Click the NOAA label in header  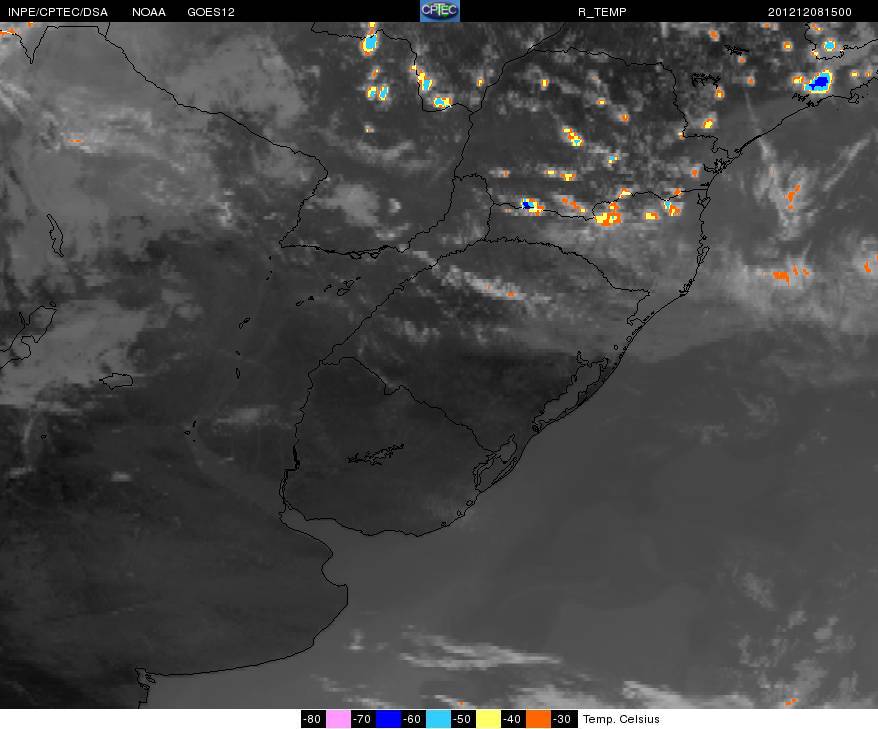[x=148, y=12]
